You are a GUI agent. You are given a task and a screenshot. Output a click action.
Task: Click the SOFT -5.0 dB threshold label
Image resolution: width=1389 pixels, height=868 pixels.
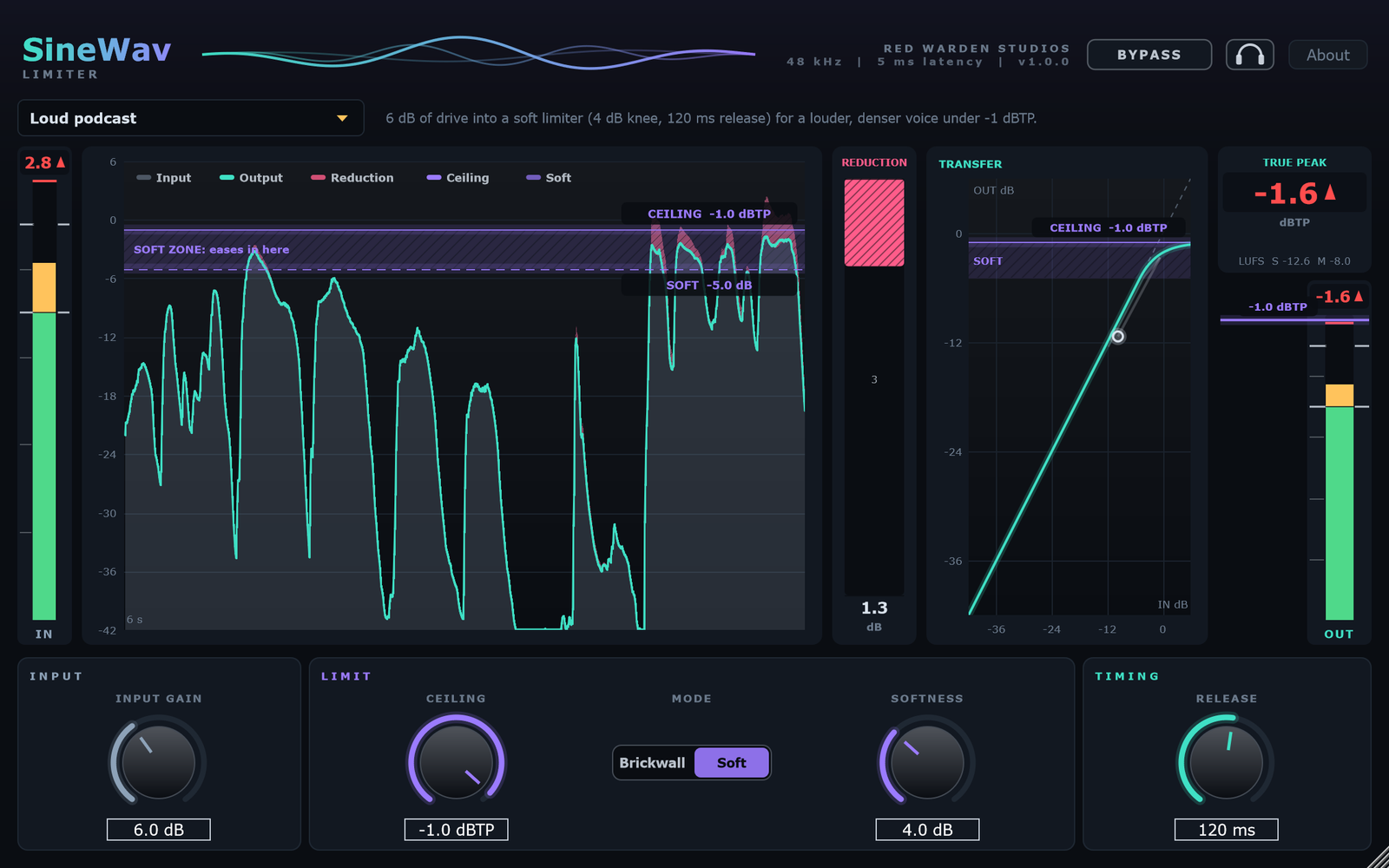click(x=709, y=285)
